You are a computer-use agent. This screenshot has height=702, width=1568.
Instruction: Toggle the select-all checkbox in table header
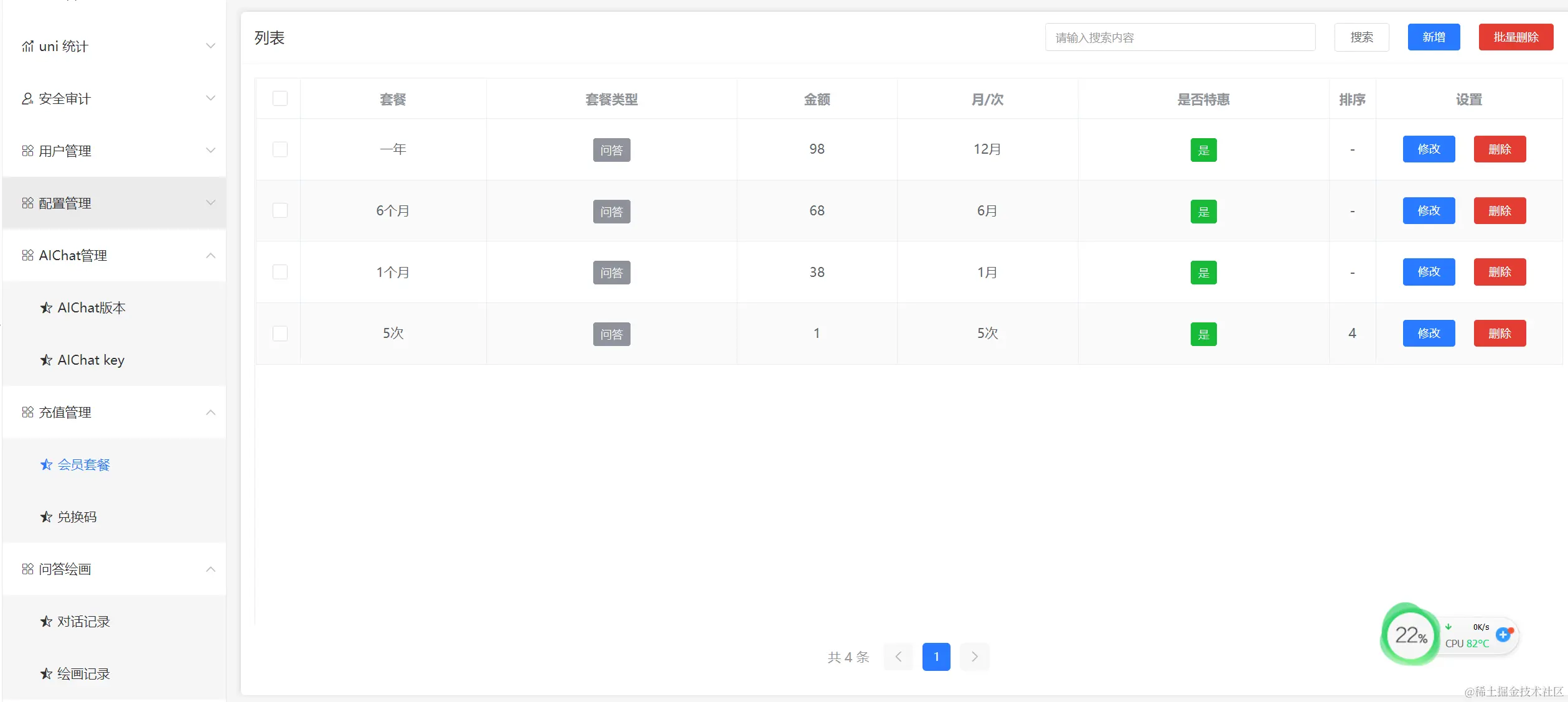[x=280, y=99]
